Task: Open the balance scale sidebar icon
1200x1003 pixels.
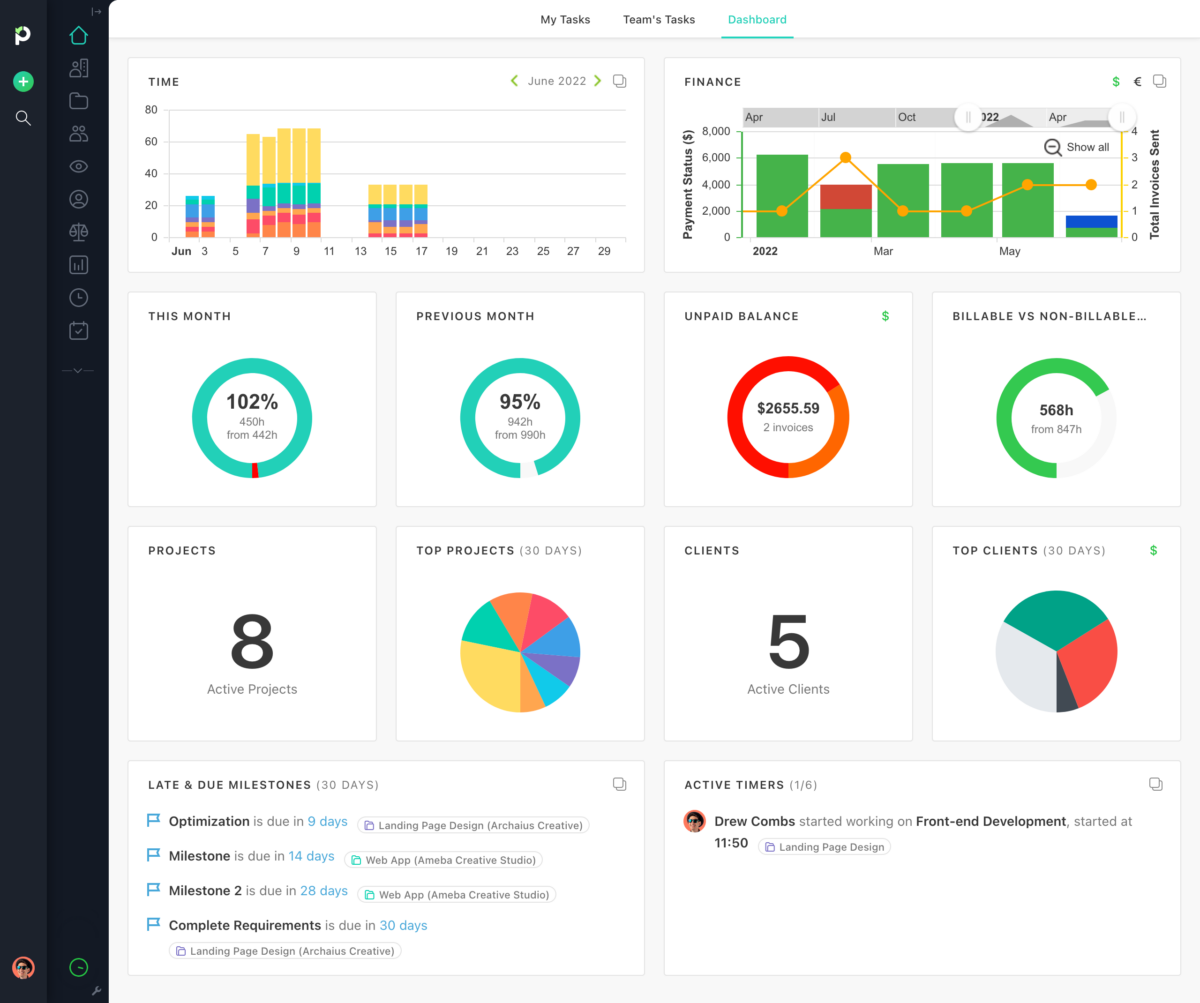Action: [78, 231]
